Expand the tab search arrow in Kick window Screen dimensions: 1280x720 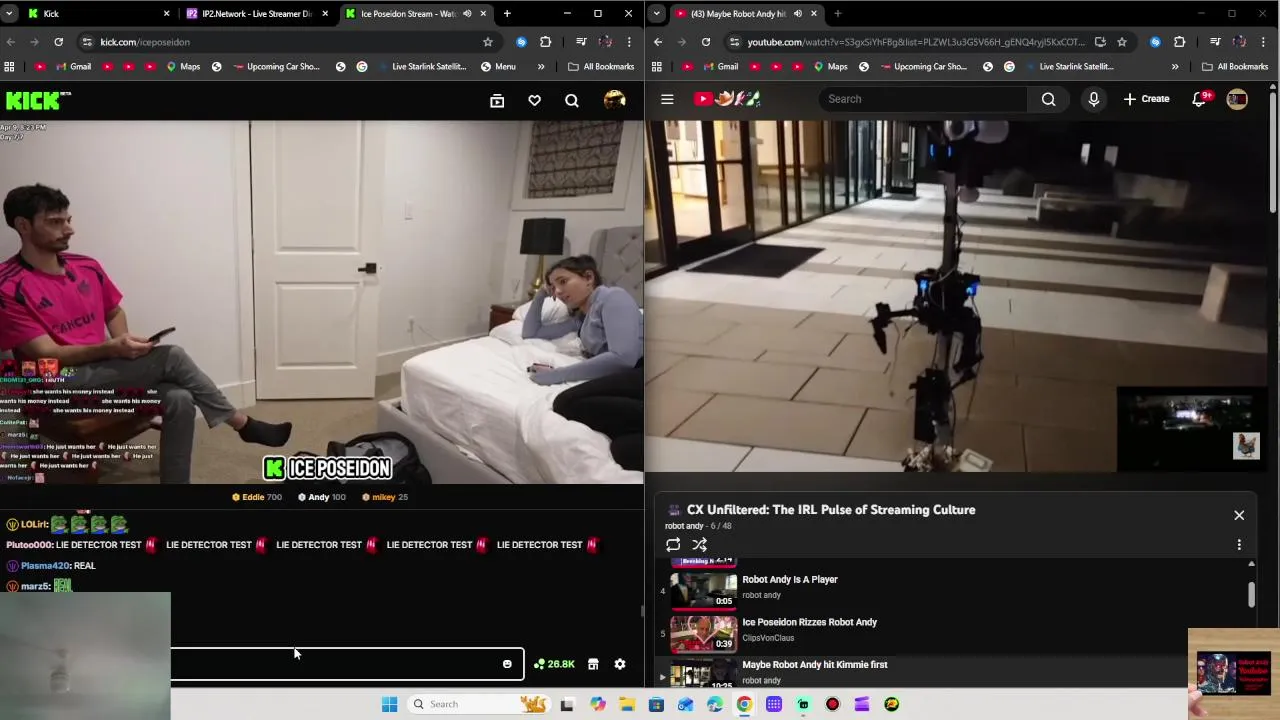point(8,13)
